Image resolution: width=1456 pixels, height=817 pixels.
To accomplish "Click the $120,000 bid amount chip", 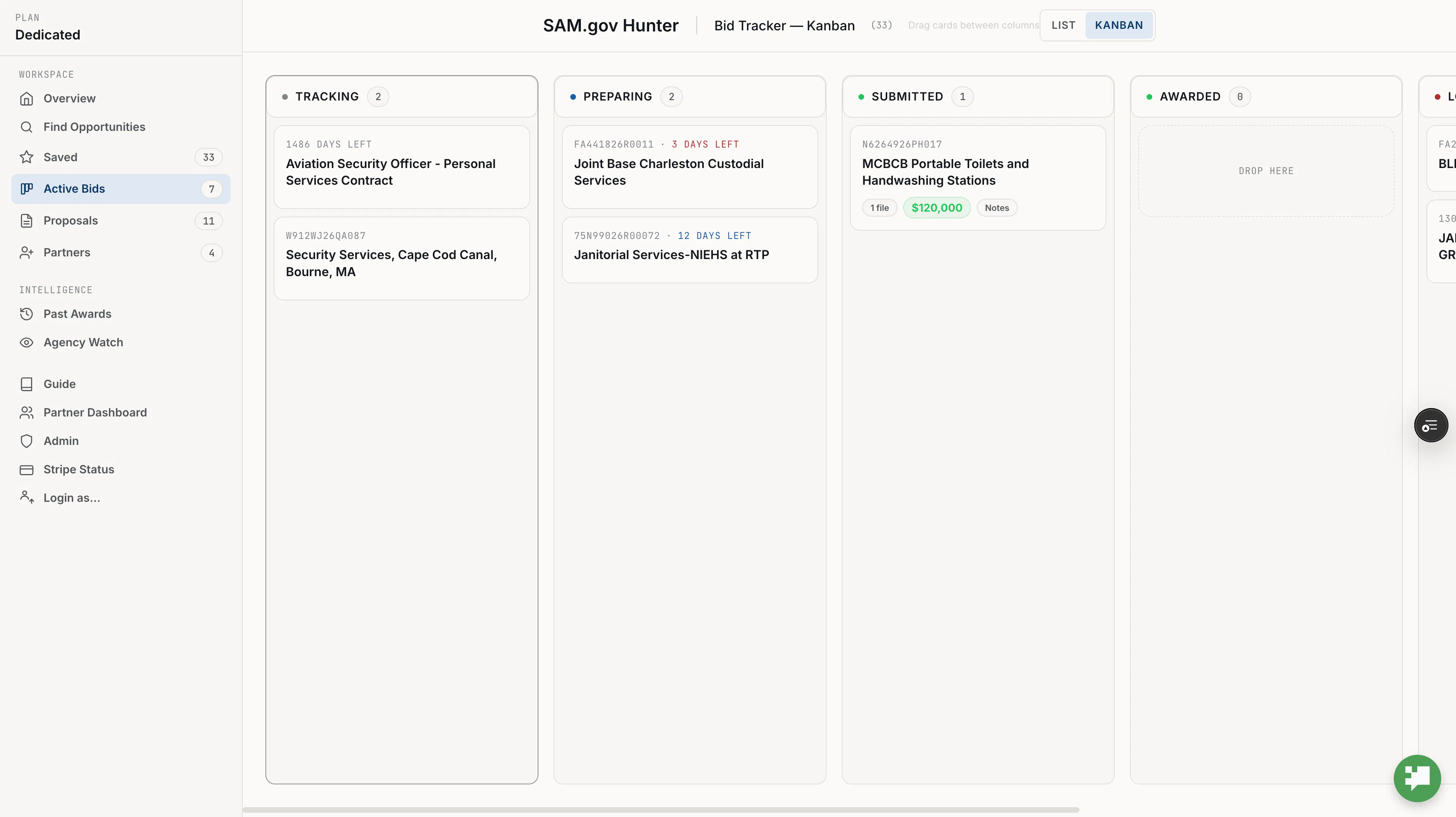I will 937,208.
